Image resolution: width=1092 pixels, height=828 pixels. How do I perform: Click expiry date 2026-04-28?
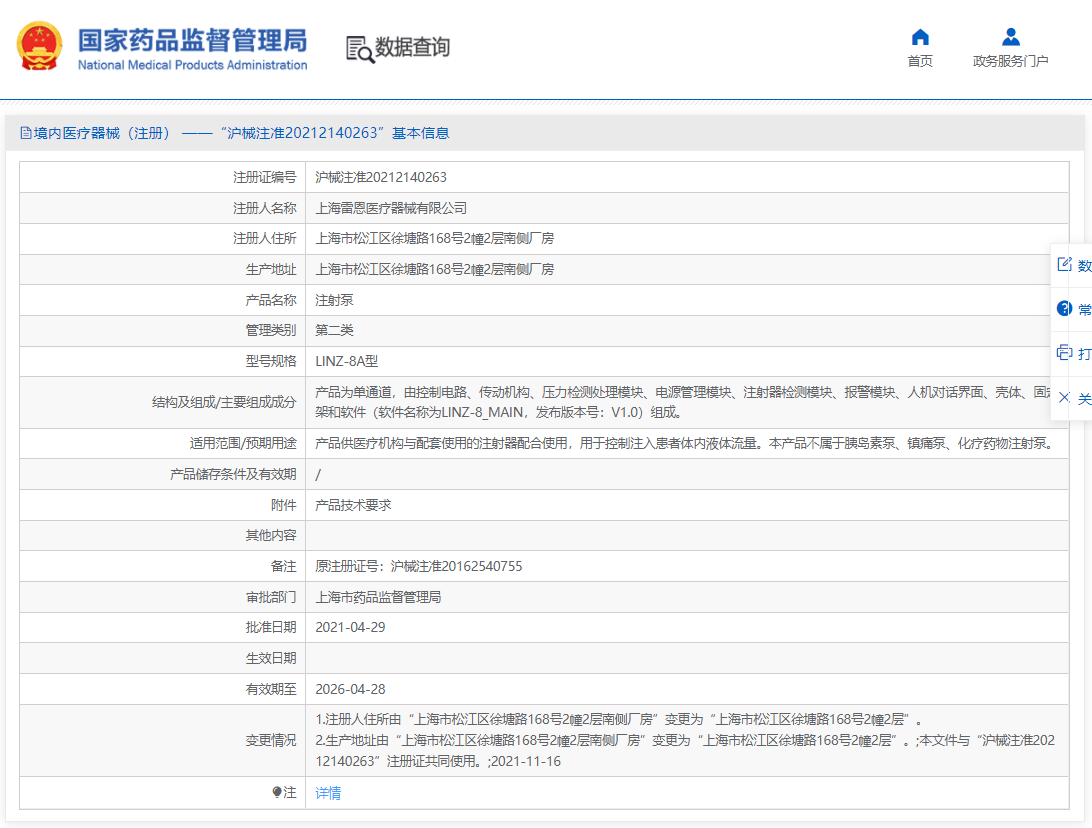point(350,689)
